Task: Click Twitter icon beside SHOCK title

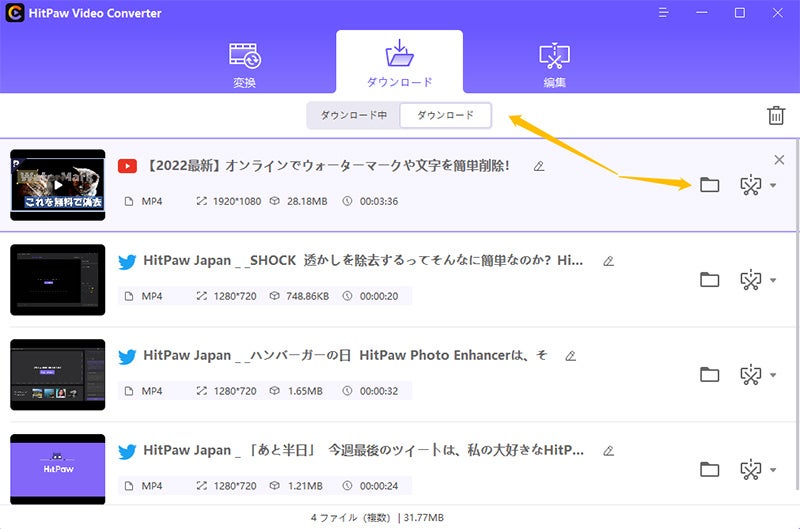Action: click(x=127, y=262)
